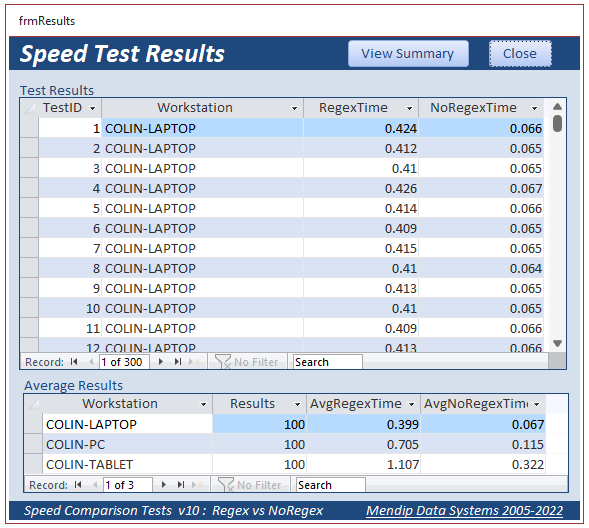Click Search box in Test Results navigator
This screenshot has width=589, height=528.
[x=328, y=362]
